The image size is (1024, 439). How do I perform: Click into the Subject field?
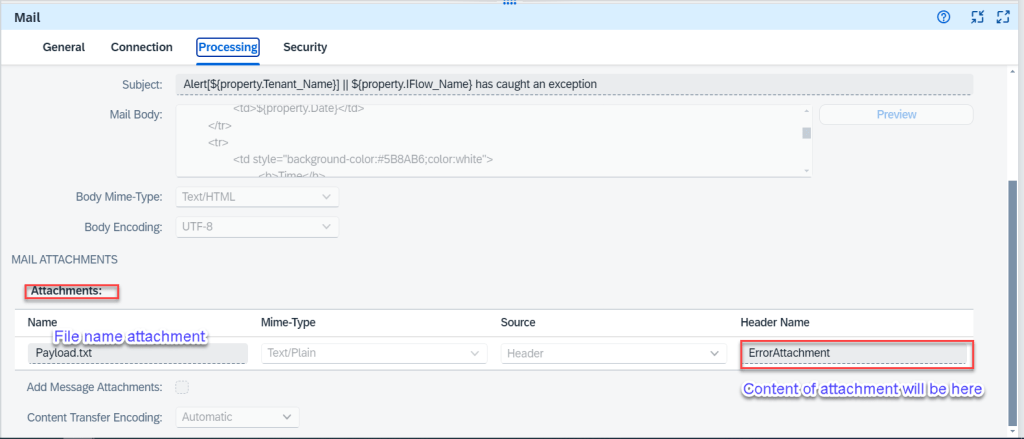point(573,84)
